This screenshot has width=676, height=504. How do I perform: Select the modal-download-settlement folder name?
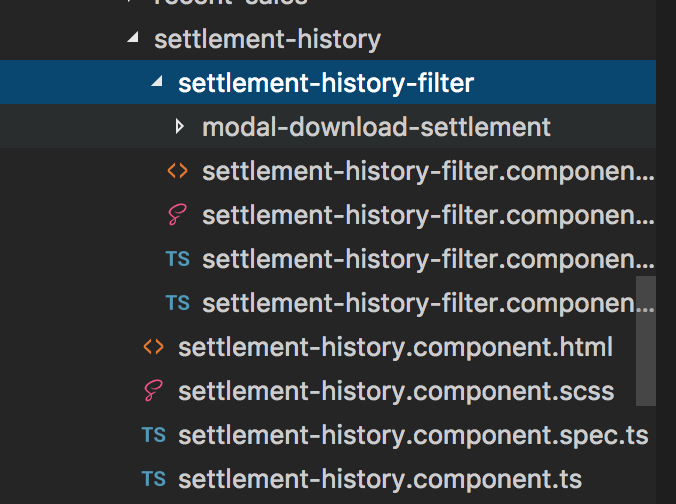pos(376,127)
